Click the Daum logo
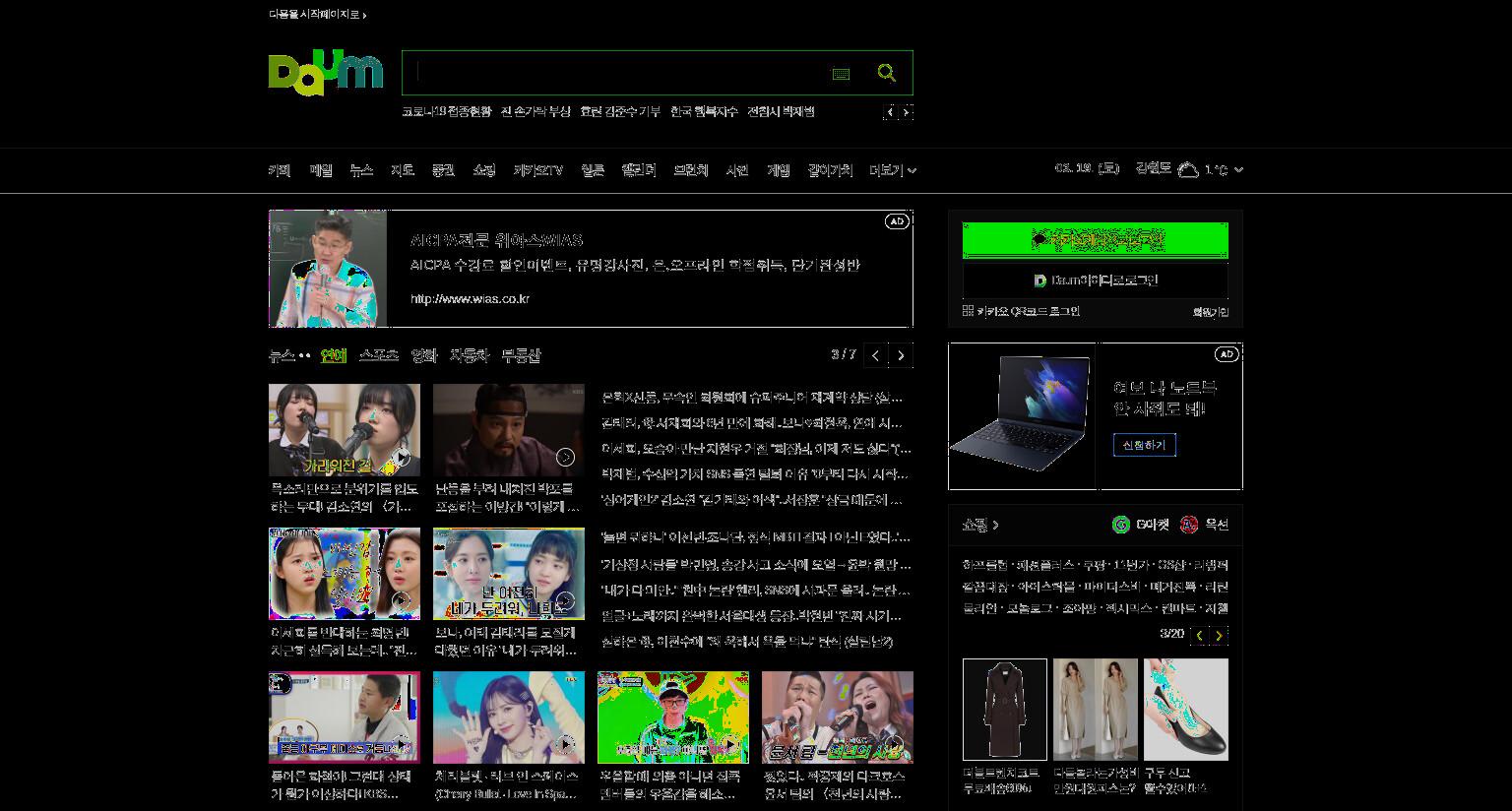 325,72
